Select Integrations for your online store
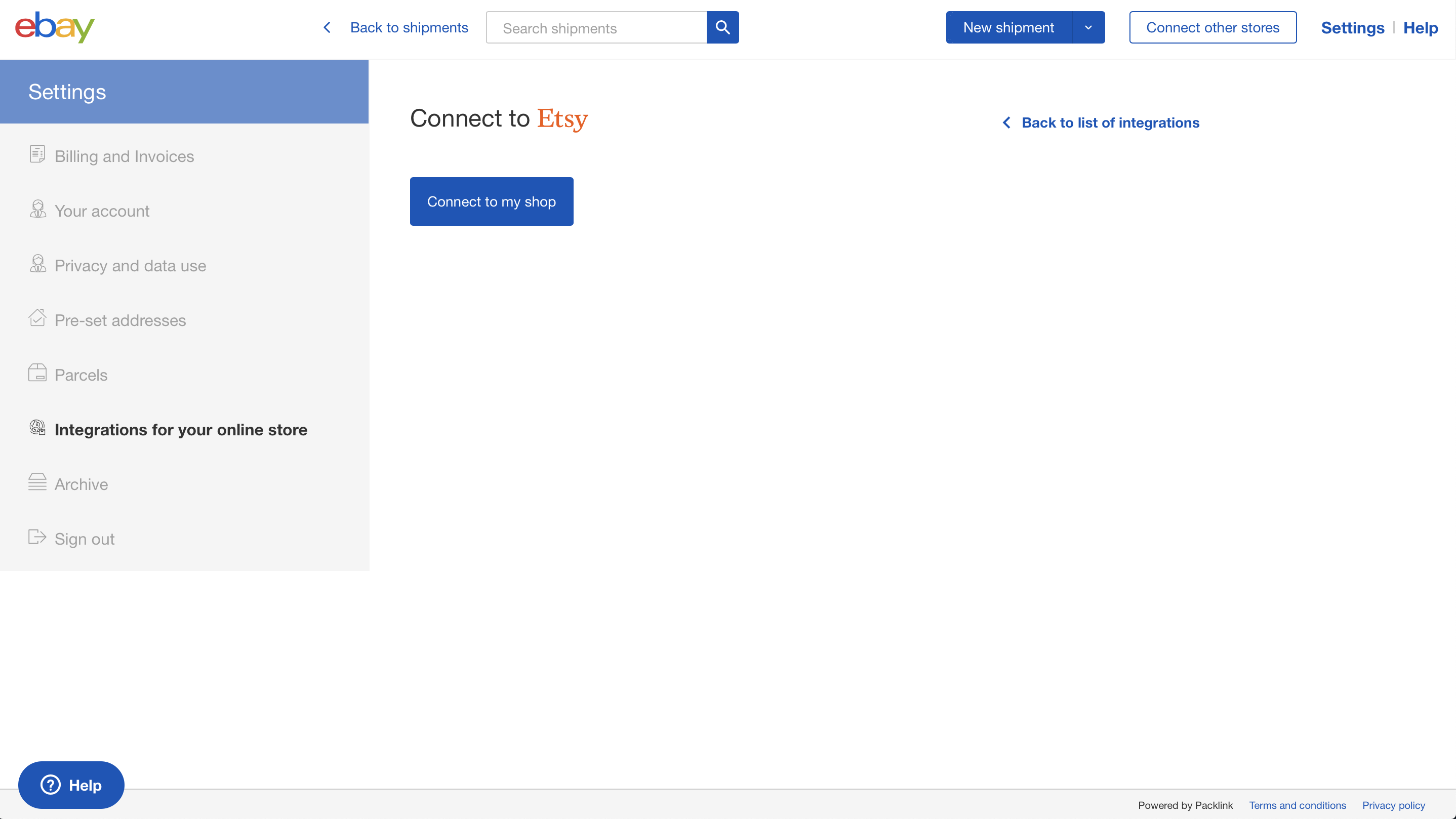The width and height of the screenshot is (1456, 819). tap(181, 430)
